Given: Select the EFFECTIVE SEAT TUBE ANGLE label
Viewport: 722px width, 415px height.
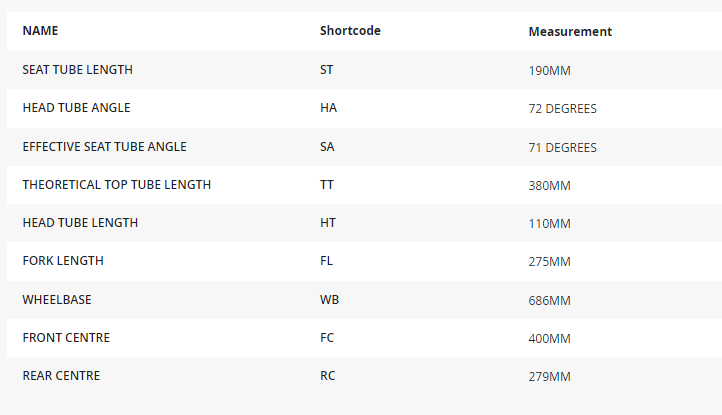Looking at the screenshot, I should 104,147.
